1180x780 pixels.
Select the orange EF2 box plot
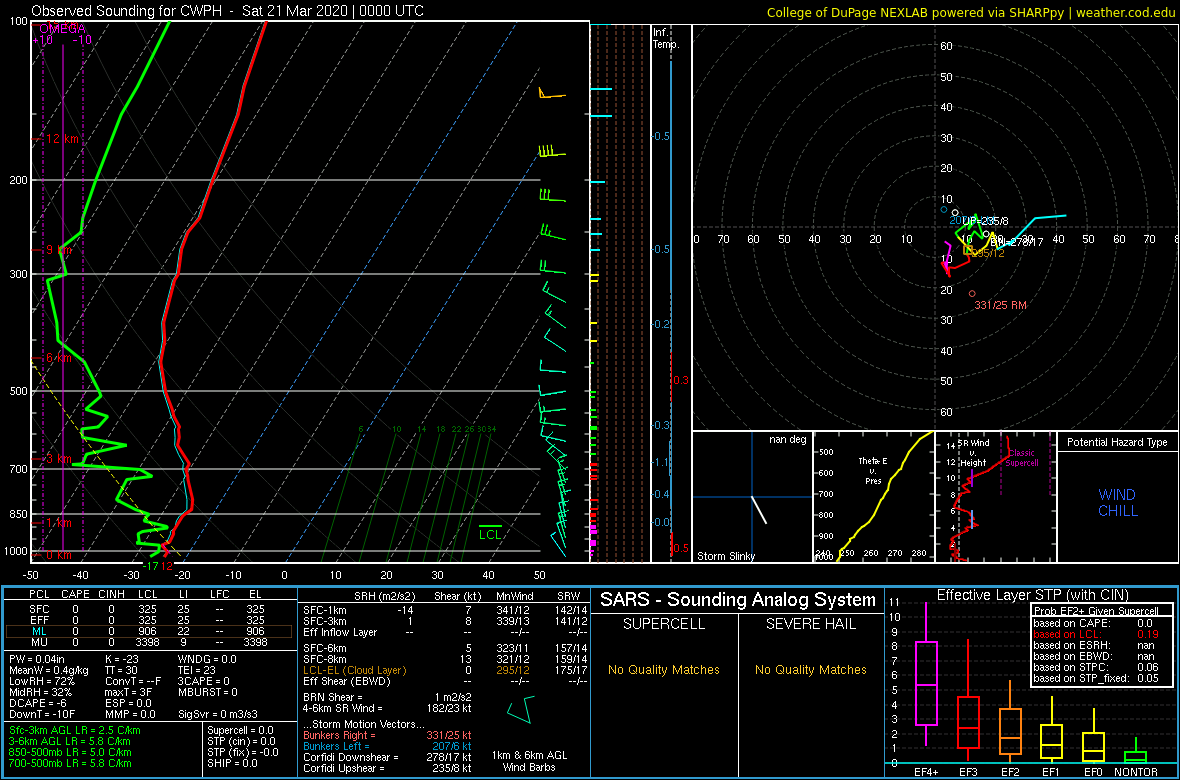[x=1011, y=722]
